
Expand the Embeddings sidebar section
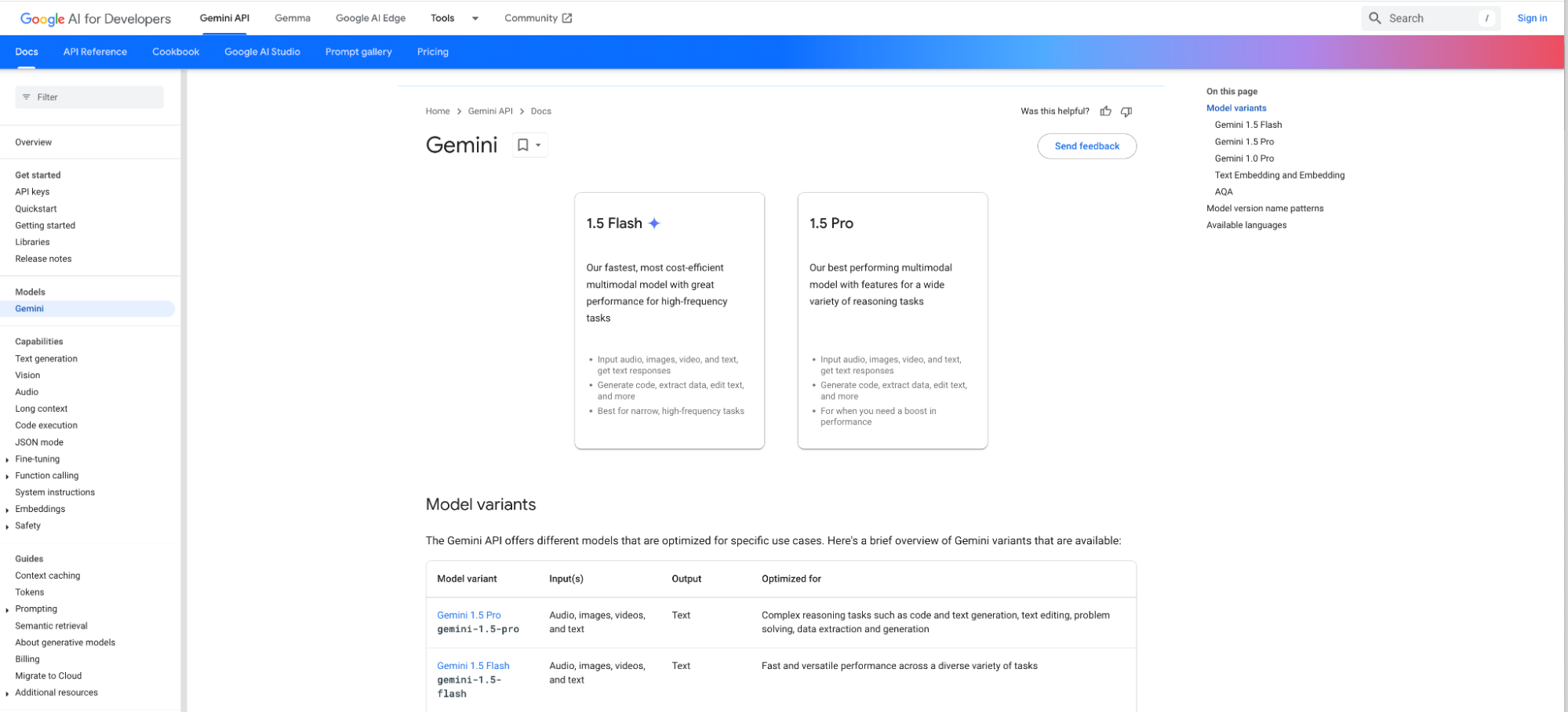7,510
